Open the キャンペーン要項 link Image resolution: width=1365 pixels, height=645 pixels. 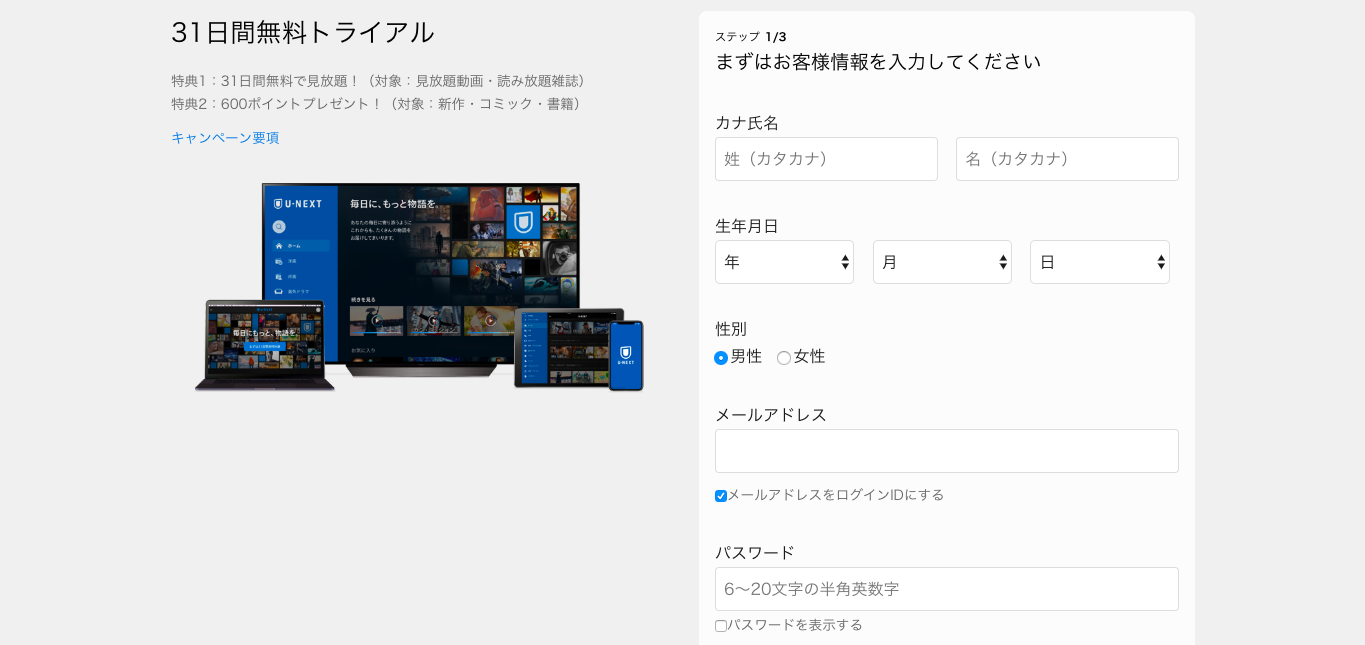[225, 138]
